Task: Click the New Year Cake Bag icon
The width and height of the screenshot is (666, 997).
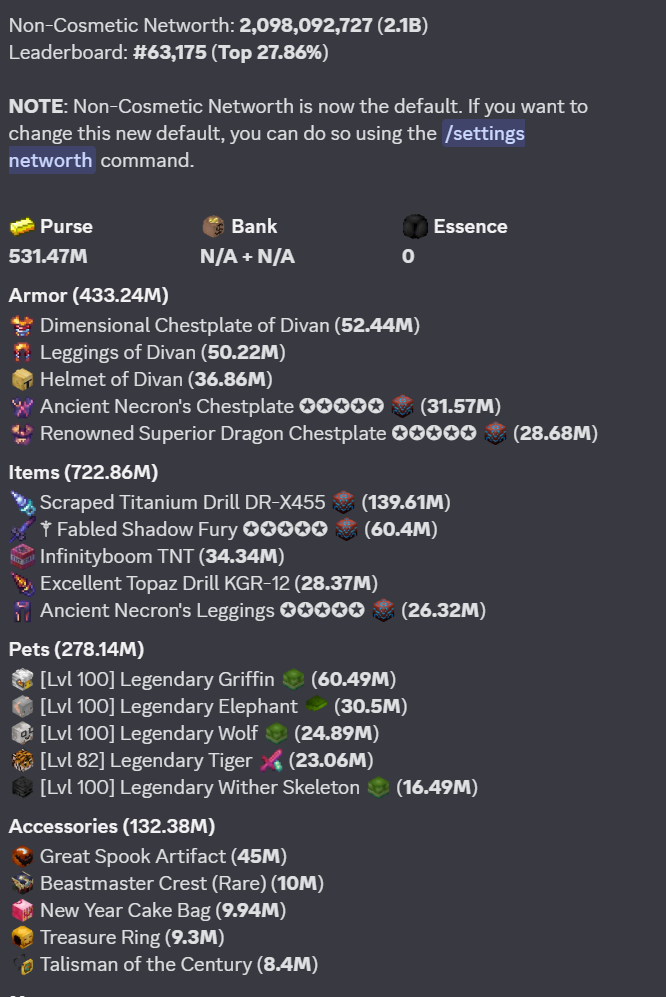Action: 22,911
